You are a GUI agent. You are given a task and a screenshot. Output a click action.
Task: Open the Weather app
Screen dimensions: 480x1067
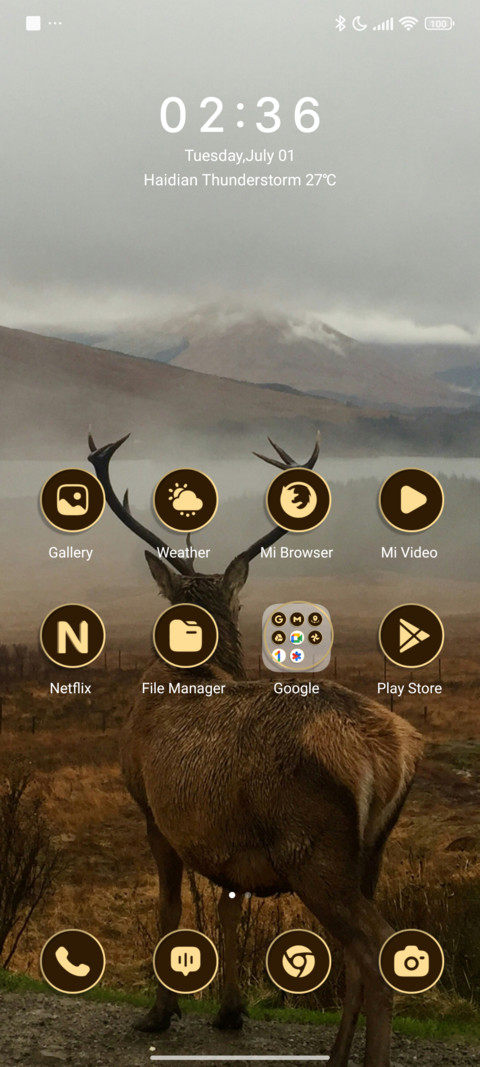[185, 500]
